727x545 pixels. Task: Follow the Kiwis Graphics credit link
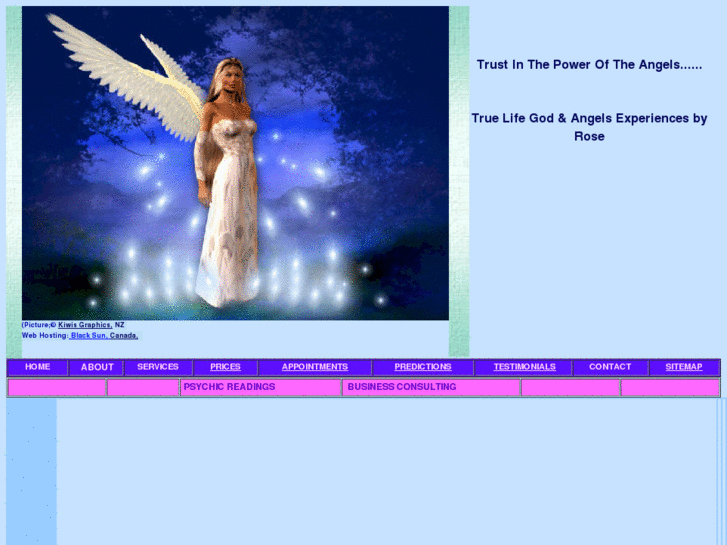point(85,325)
